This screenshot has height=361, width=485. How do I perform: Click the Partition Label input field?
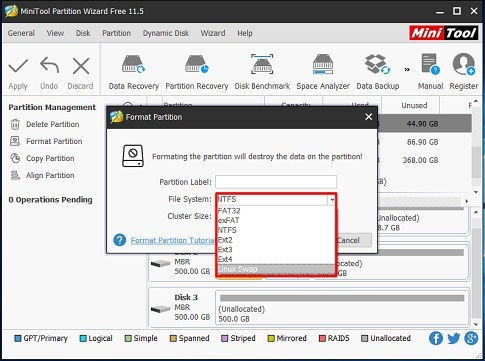[x=276, y=182]
